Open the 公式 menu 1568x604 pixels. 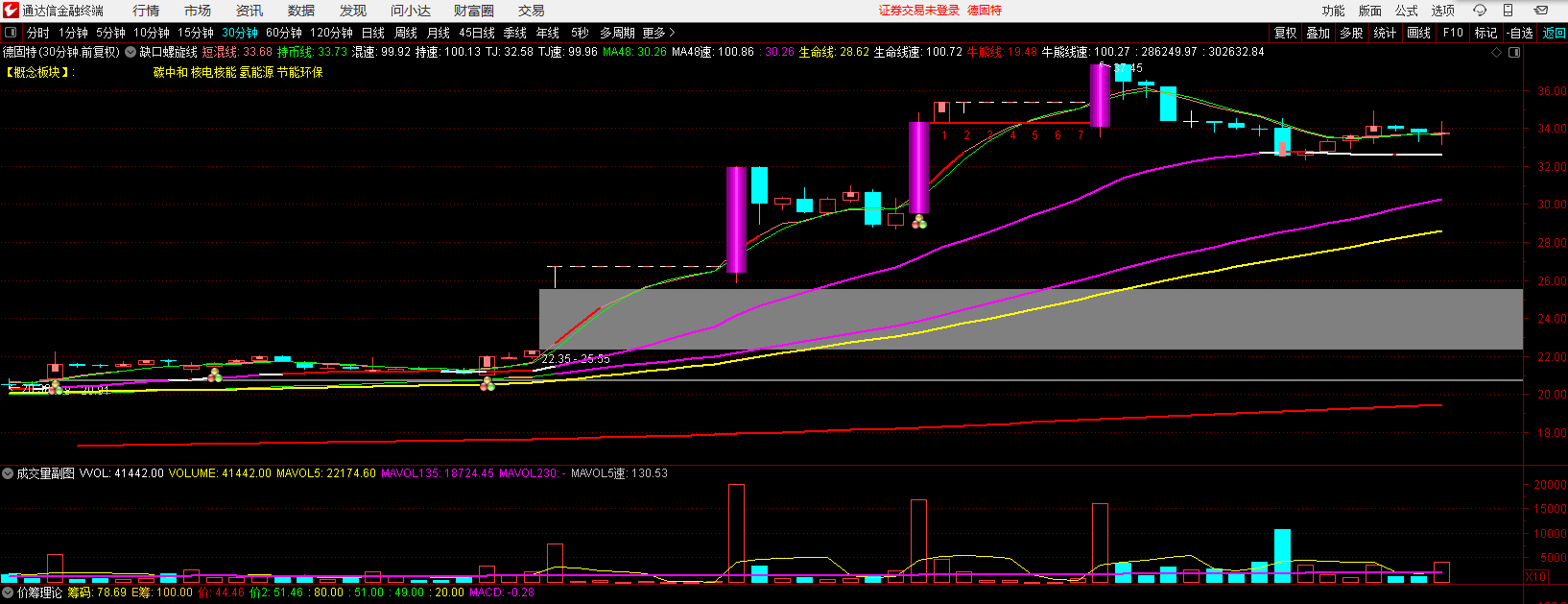(1407, 11)
